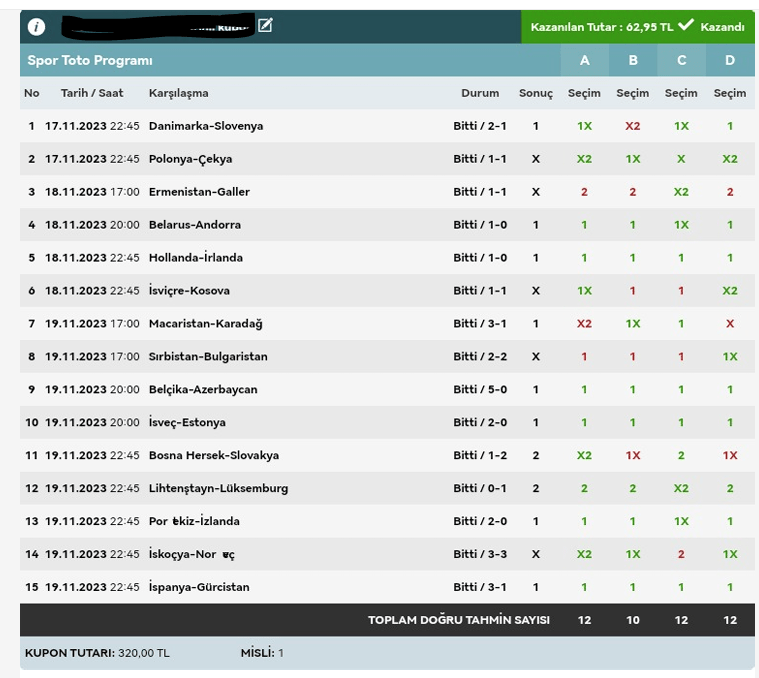This screenshot has height=678, width=759.
Task: Click the Tarih / Saat column header
Action: [92, 93]
